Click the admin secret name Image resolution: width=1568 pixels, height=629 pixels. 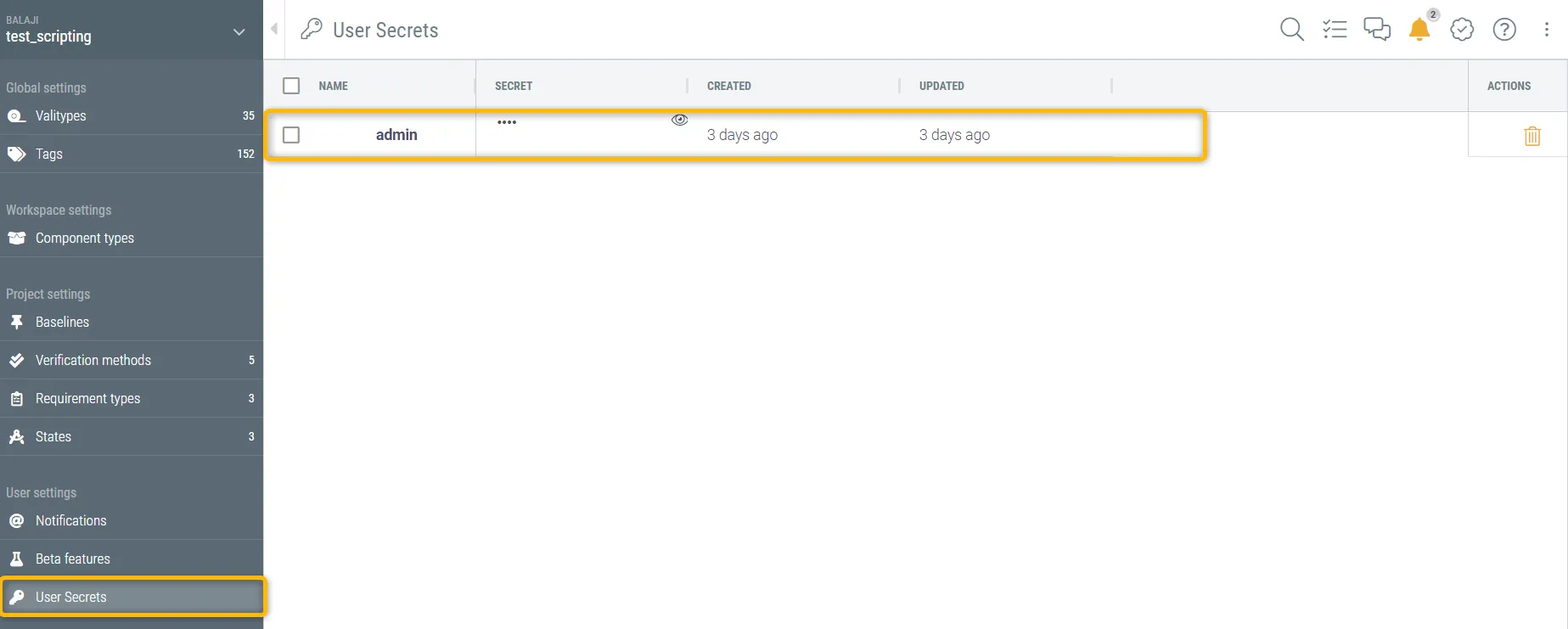pyautogui.click(x=396, y=135)
